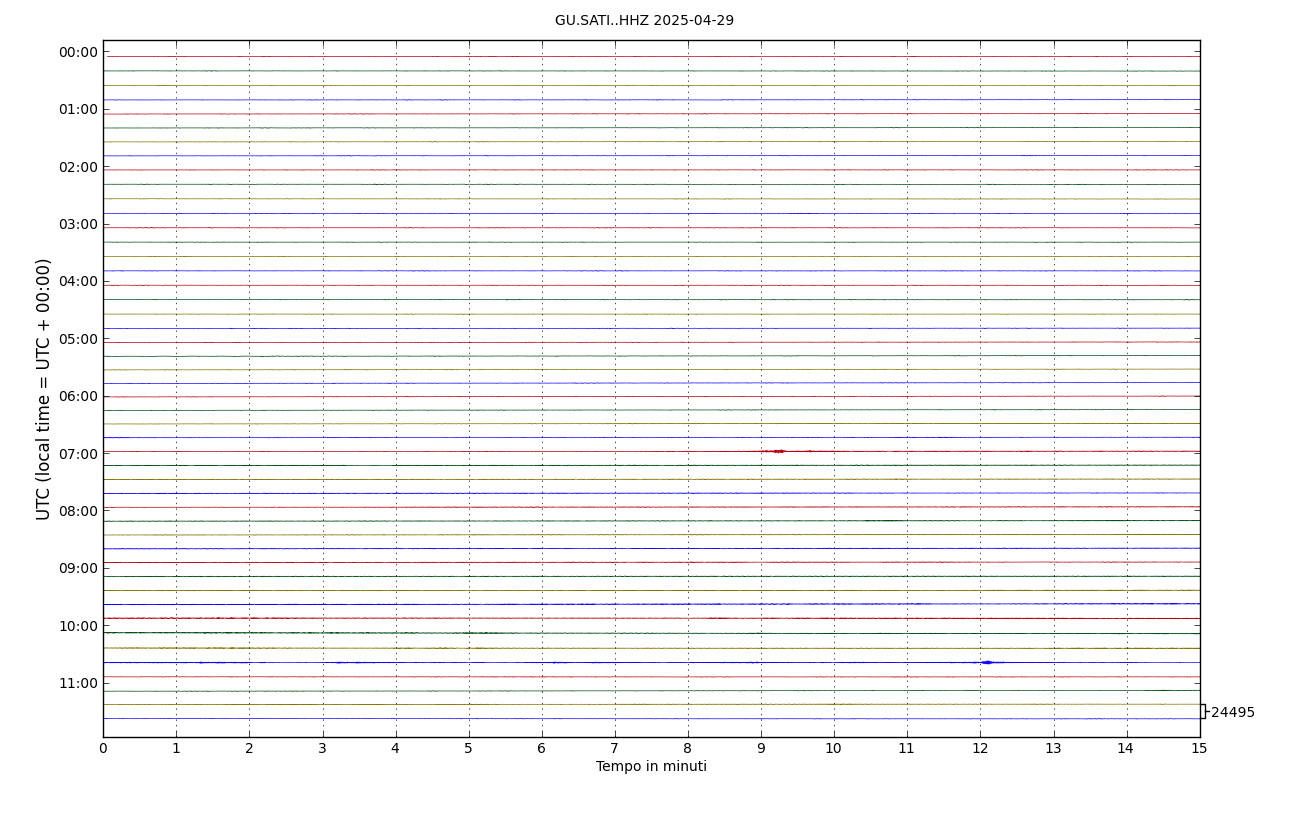The image size is (1290, 819).
Task: Select the 05:00 time axis label
Action: pos(78,339)
